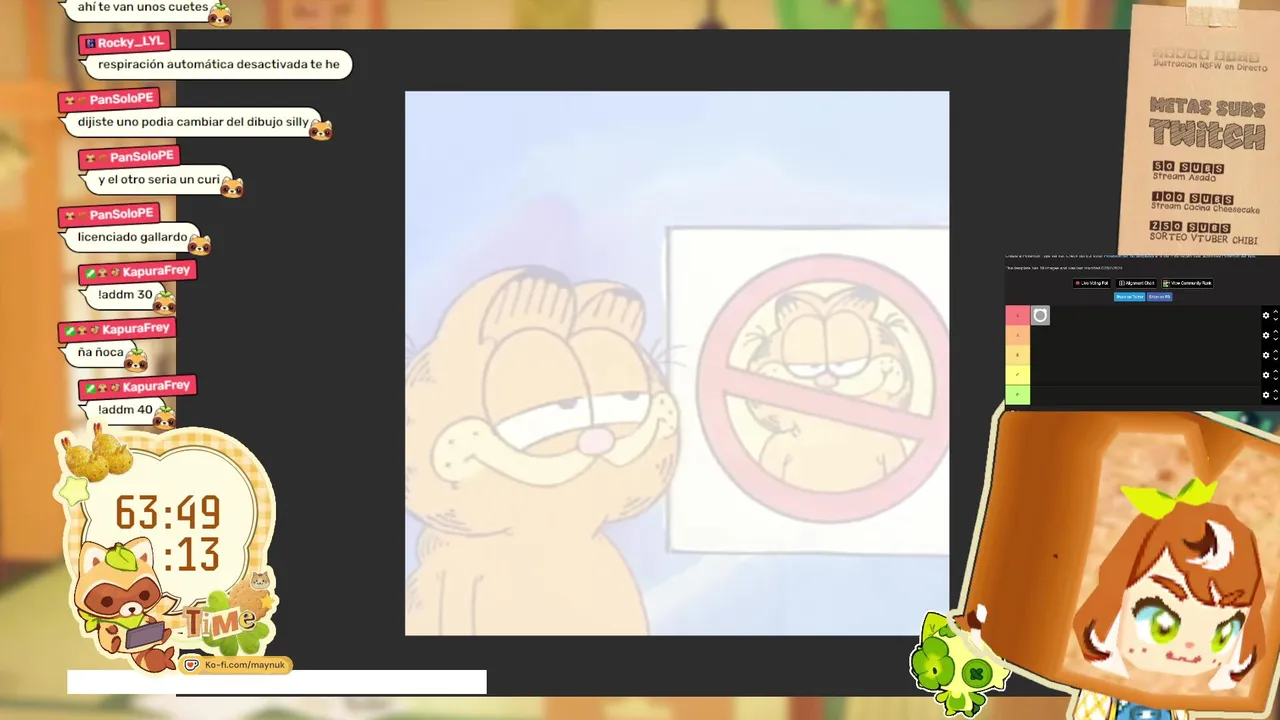This screenshot has width=1280, height=720.
Task: Click the green tier label
Action: 1017,395
